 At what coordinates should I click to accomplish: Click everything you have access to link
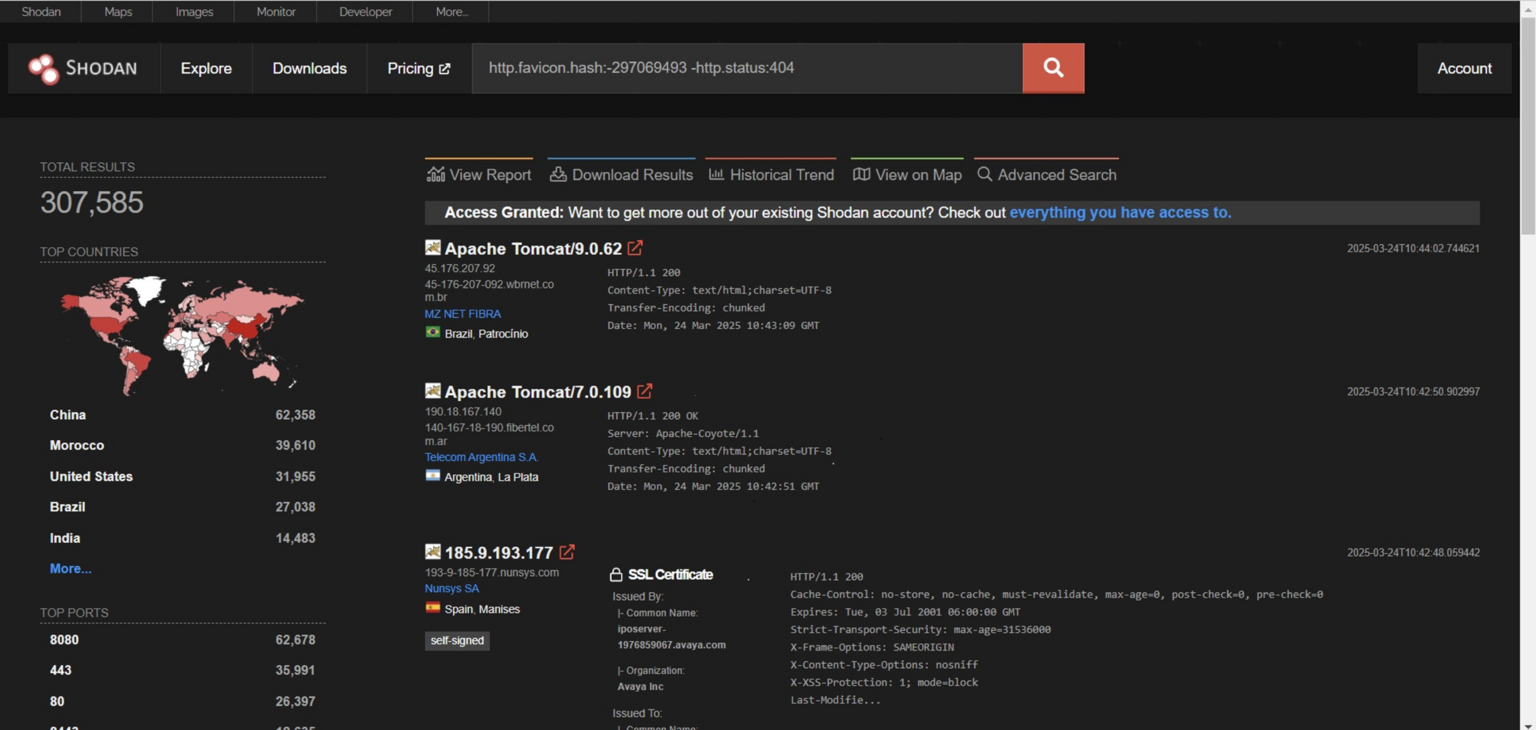click(x=1119, y=212)
